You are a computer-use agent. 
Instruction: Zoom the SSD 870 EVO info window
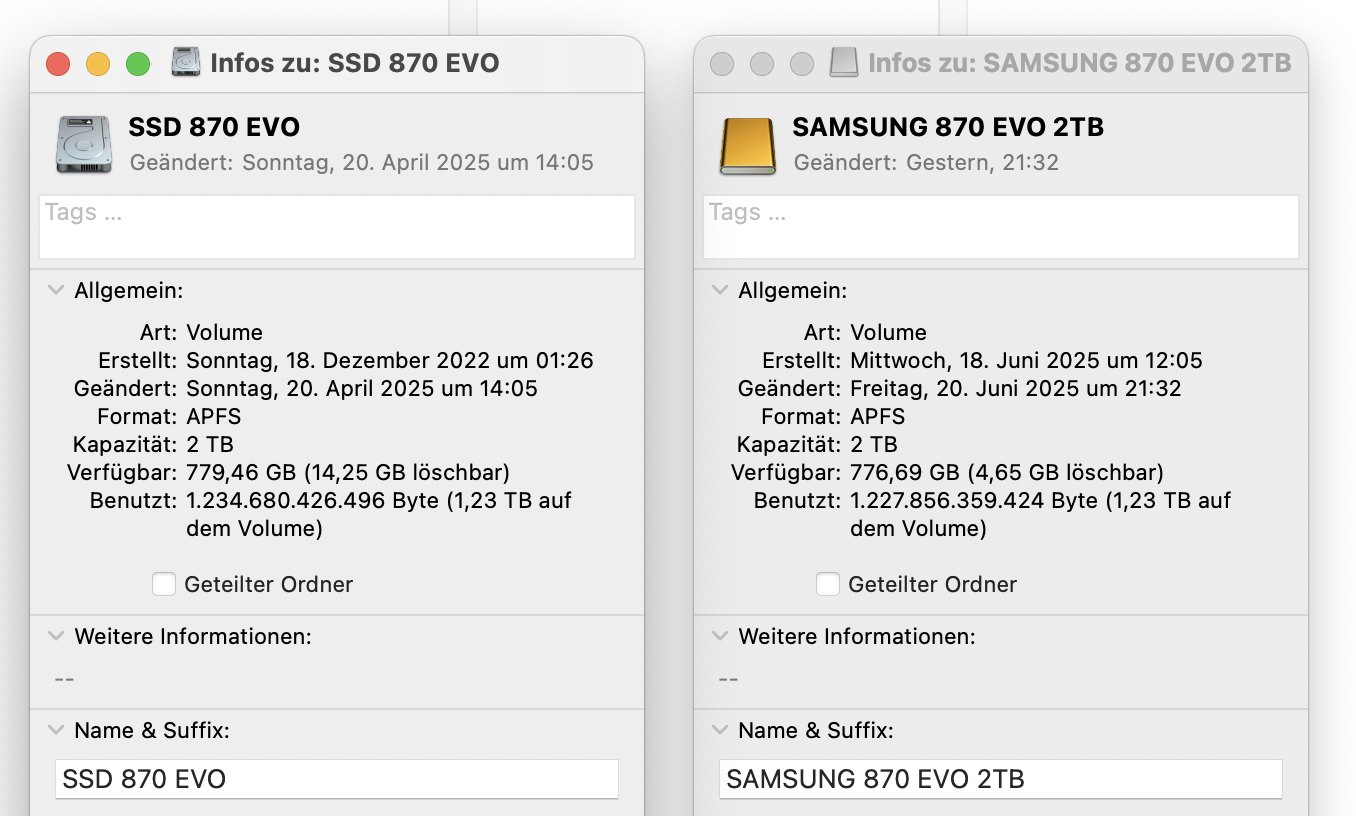pos(138,64)
